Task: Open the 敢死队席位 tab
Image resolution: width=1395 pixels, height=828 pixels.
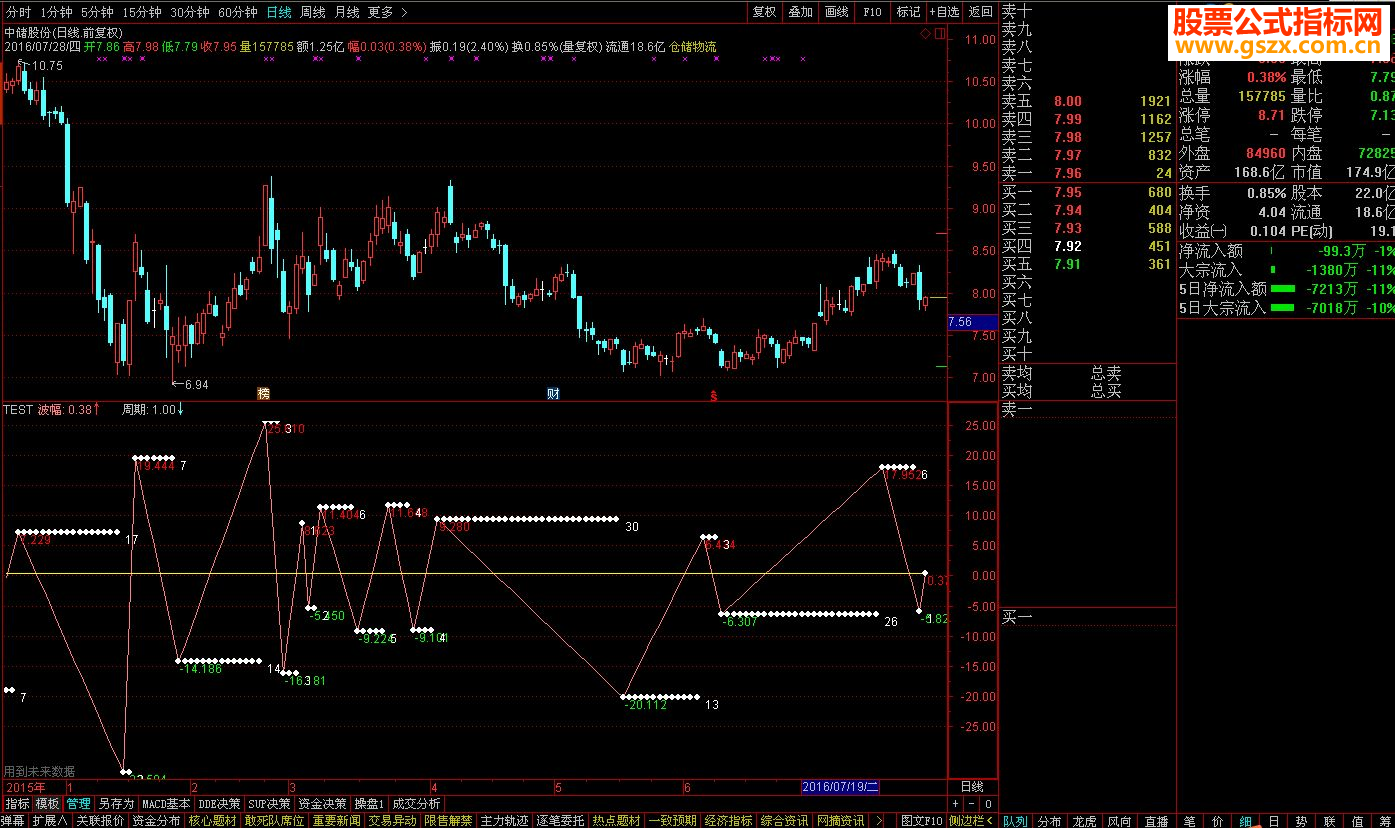Action: click(274, 821)
